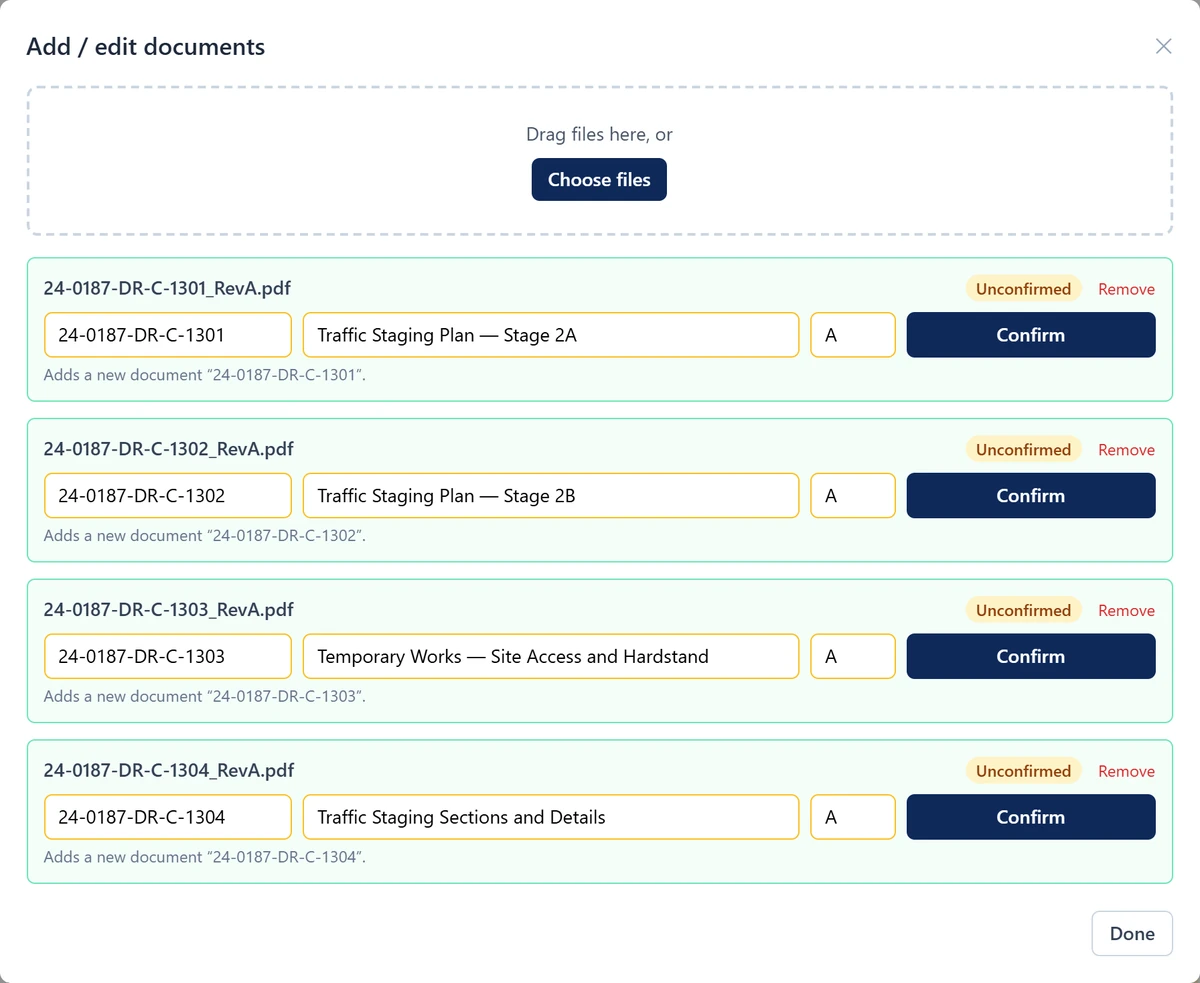Edit title Temporary Works — Site Access and Hardstand

point(551,657)
